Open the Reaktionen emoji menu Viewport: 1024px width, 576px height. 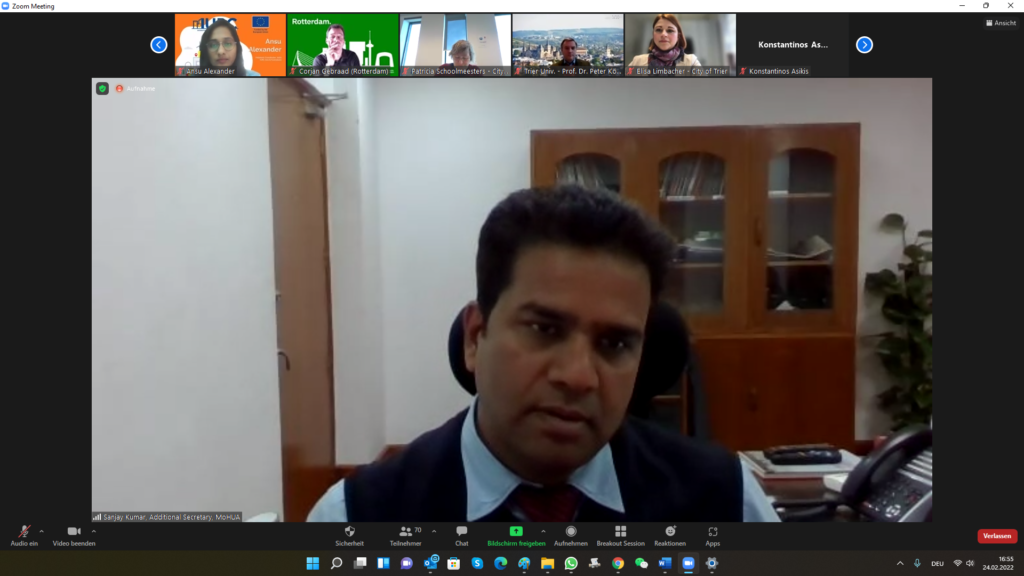tap(670, 532)
